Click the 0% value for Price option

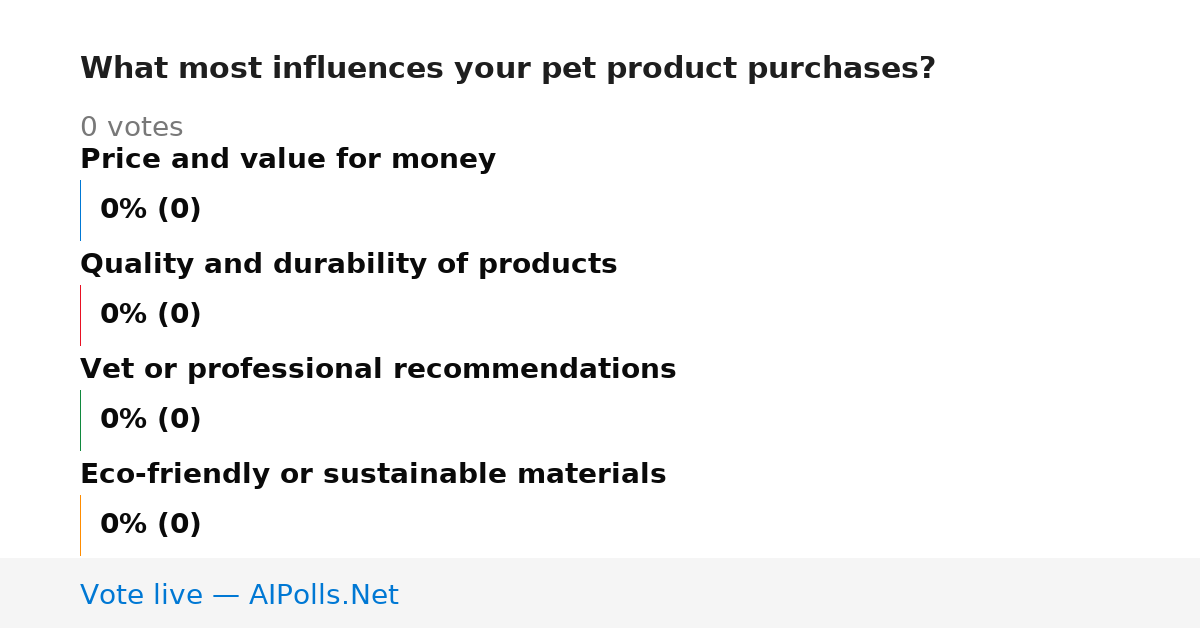pyautogui.click(x=123, y=210)
